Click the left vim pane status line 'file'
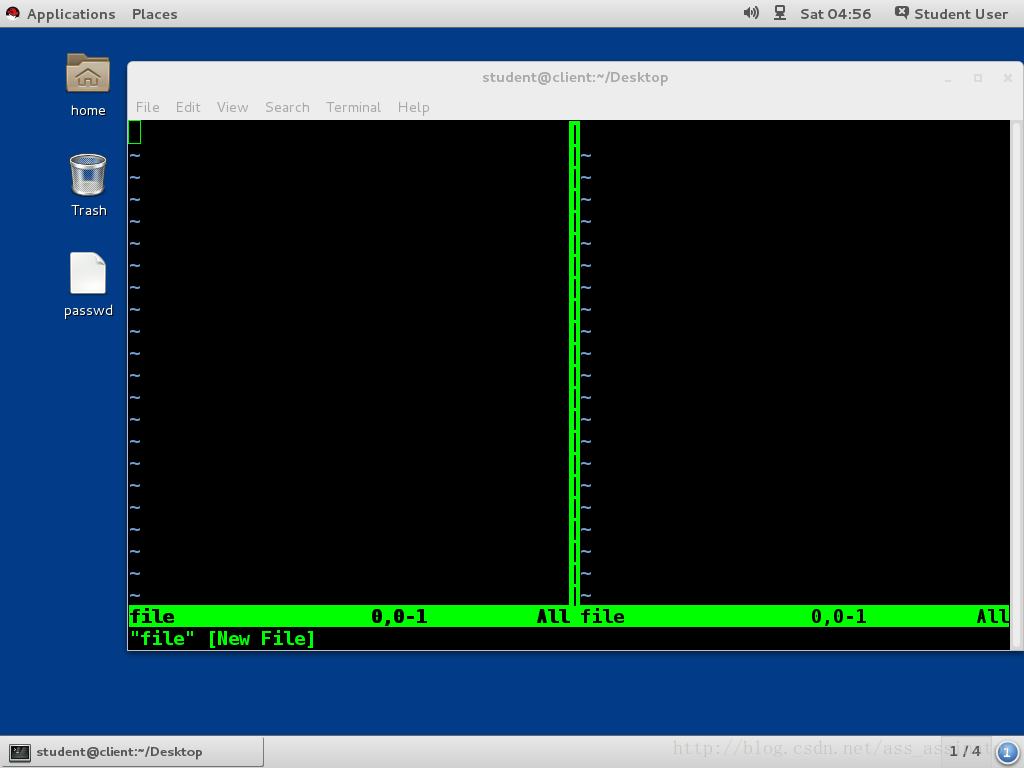Image resolution: width=1024 pixels, height=768 pixels. (349, 616)
